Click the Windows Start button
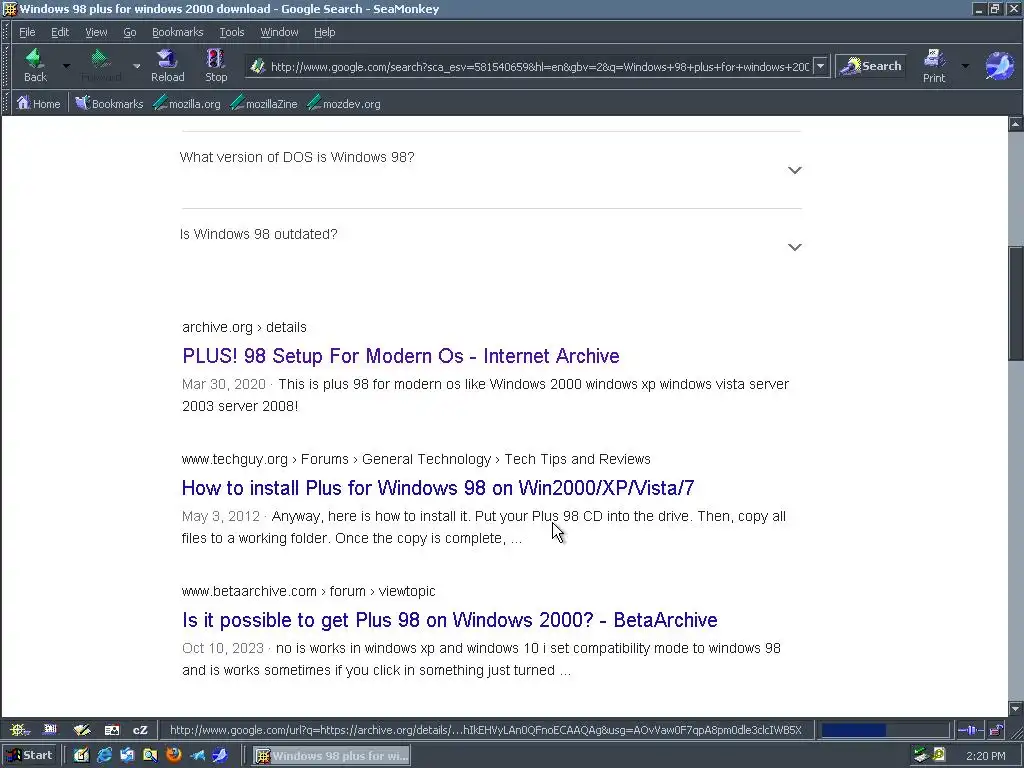Screen dimensions: 1024x768 [x=30, y=756]
